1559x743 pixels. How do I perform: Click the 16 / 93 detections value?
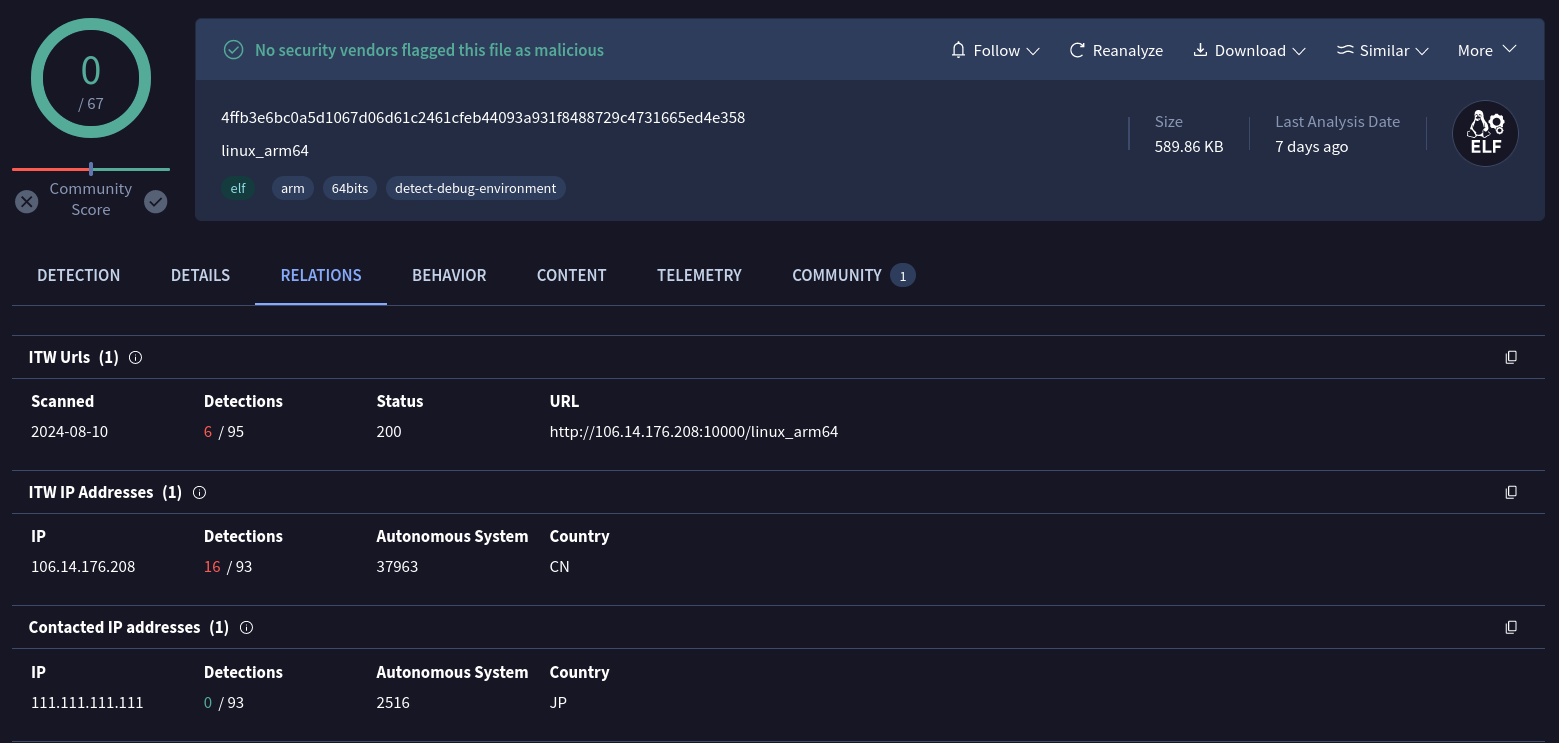coord(228,567)
